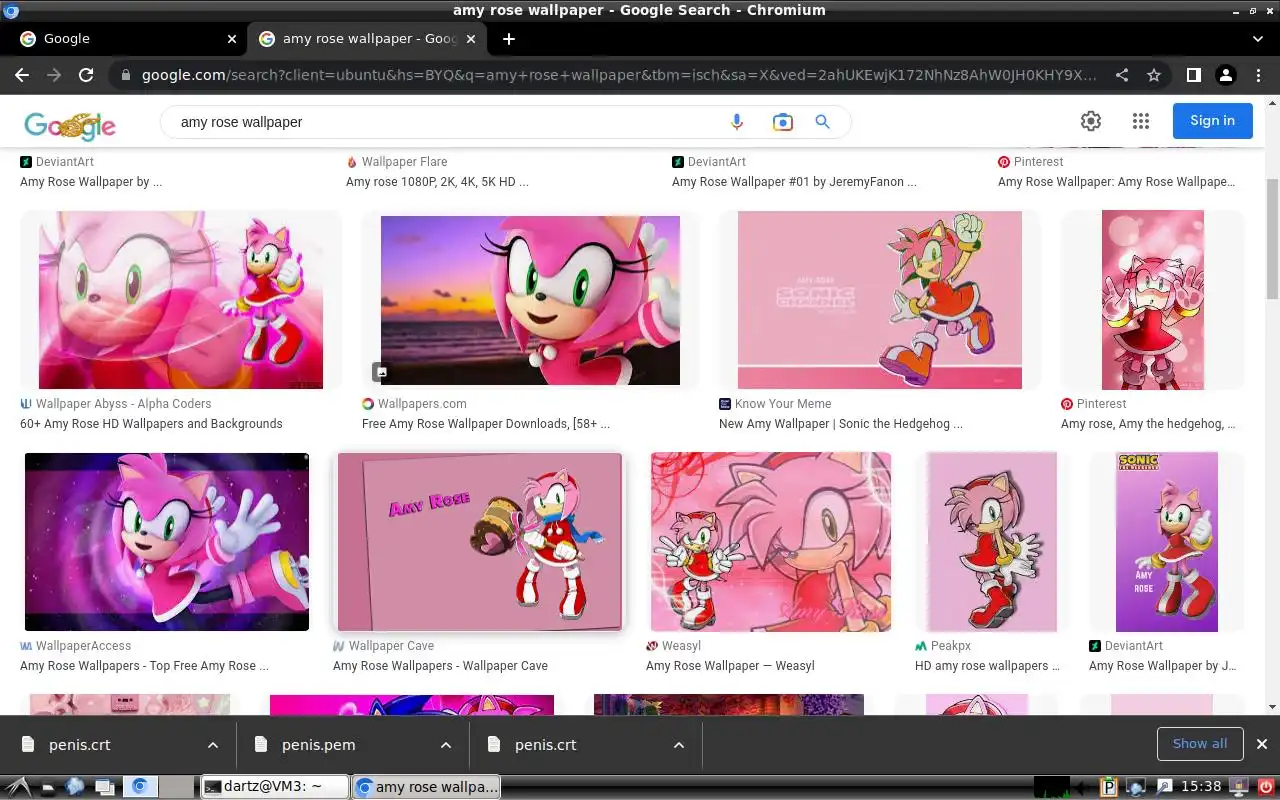Open the Wallpaper Abyss Amy Rose thumbnail
Image resolution: width=1280 pixels, height=800 pixels.
point(181,300)
